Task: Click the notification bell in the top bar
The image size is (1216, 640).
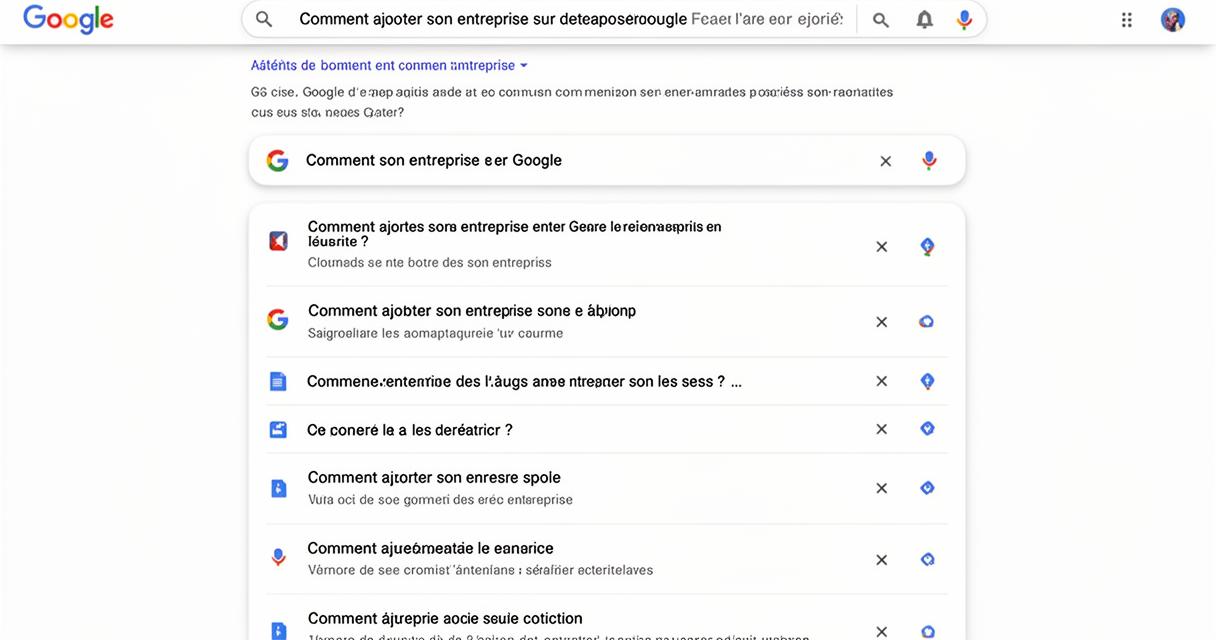Action: 925,20
